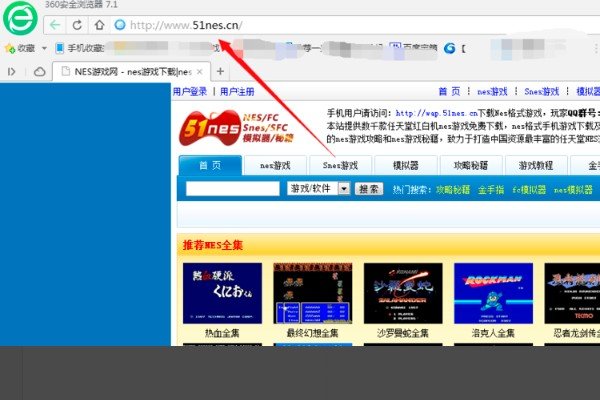This screenshot has height=400, width=600.
Task: Open the 洛克人全集 Rockman thumbnail
Action: pos(493,293)
